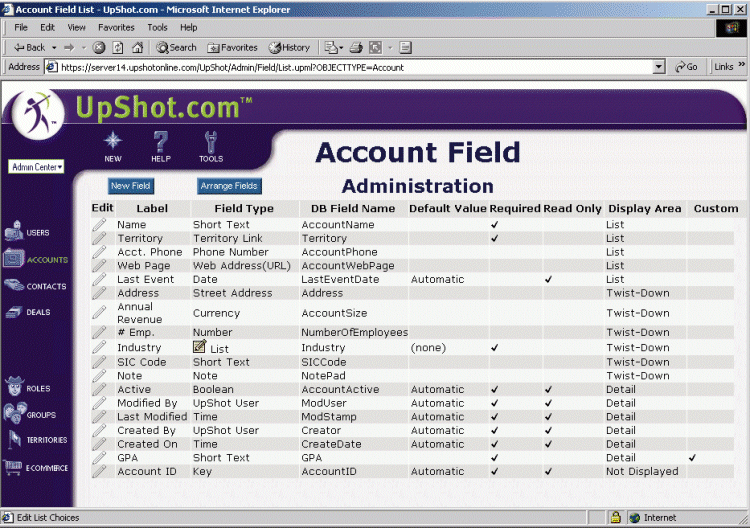
Task: Edit the Last Event field pencil
Action: coord(99,279)
